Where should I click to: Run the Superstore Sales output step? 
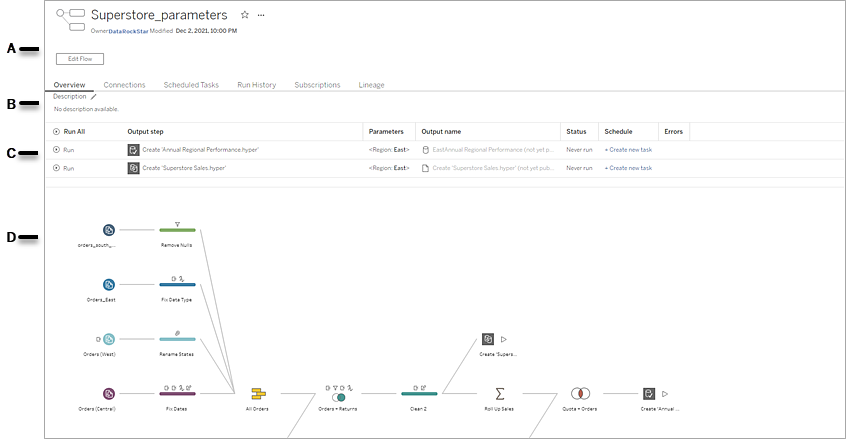pyautogui.click(x=63, y=168)
